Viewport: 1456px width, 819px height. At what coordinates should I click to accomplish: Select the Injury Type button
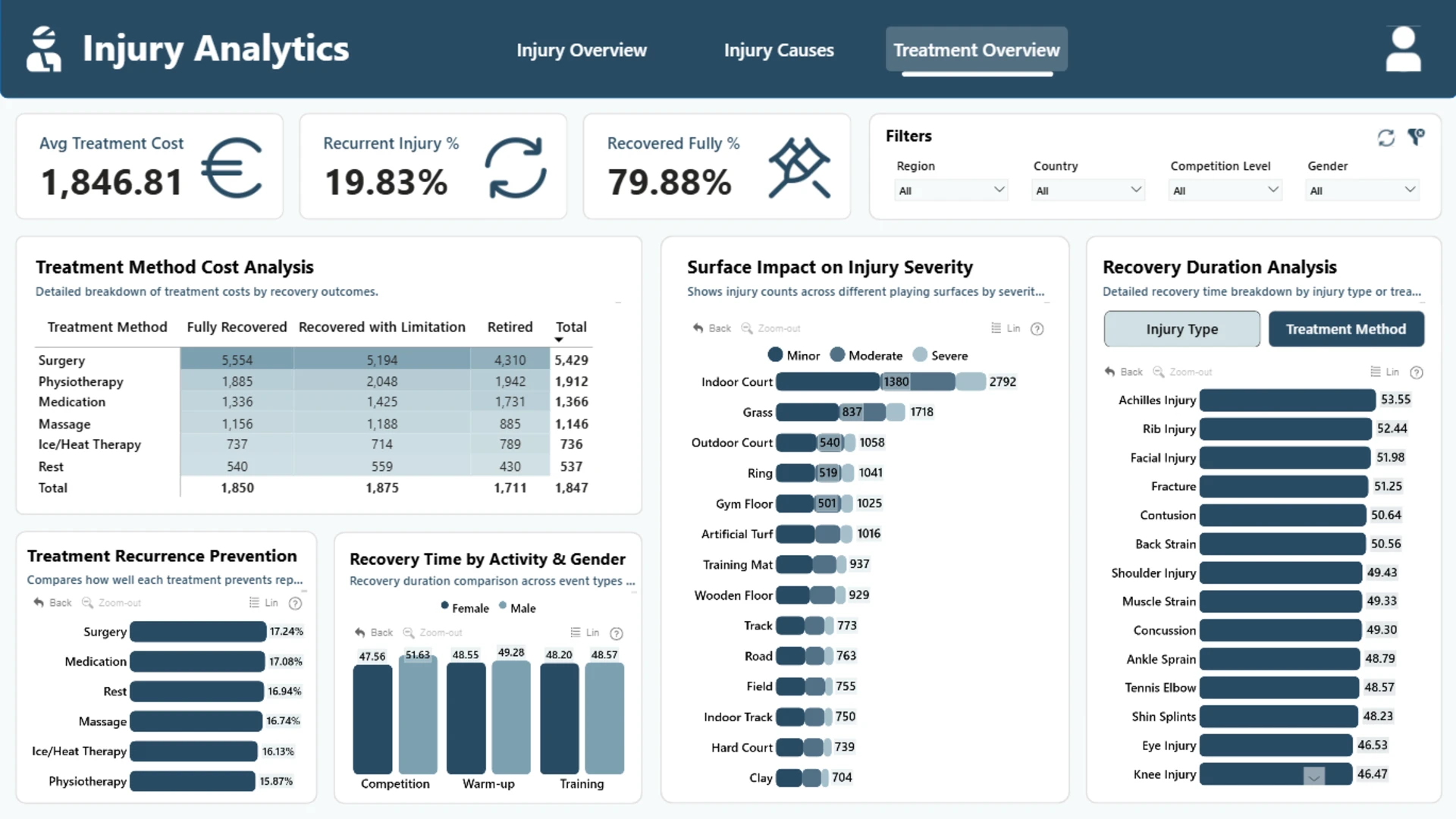coord(1181,329)
